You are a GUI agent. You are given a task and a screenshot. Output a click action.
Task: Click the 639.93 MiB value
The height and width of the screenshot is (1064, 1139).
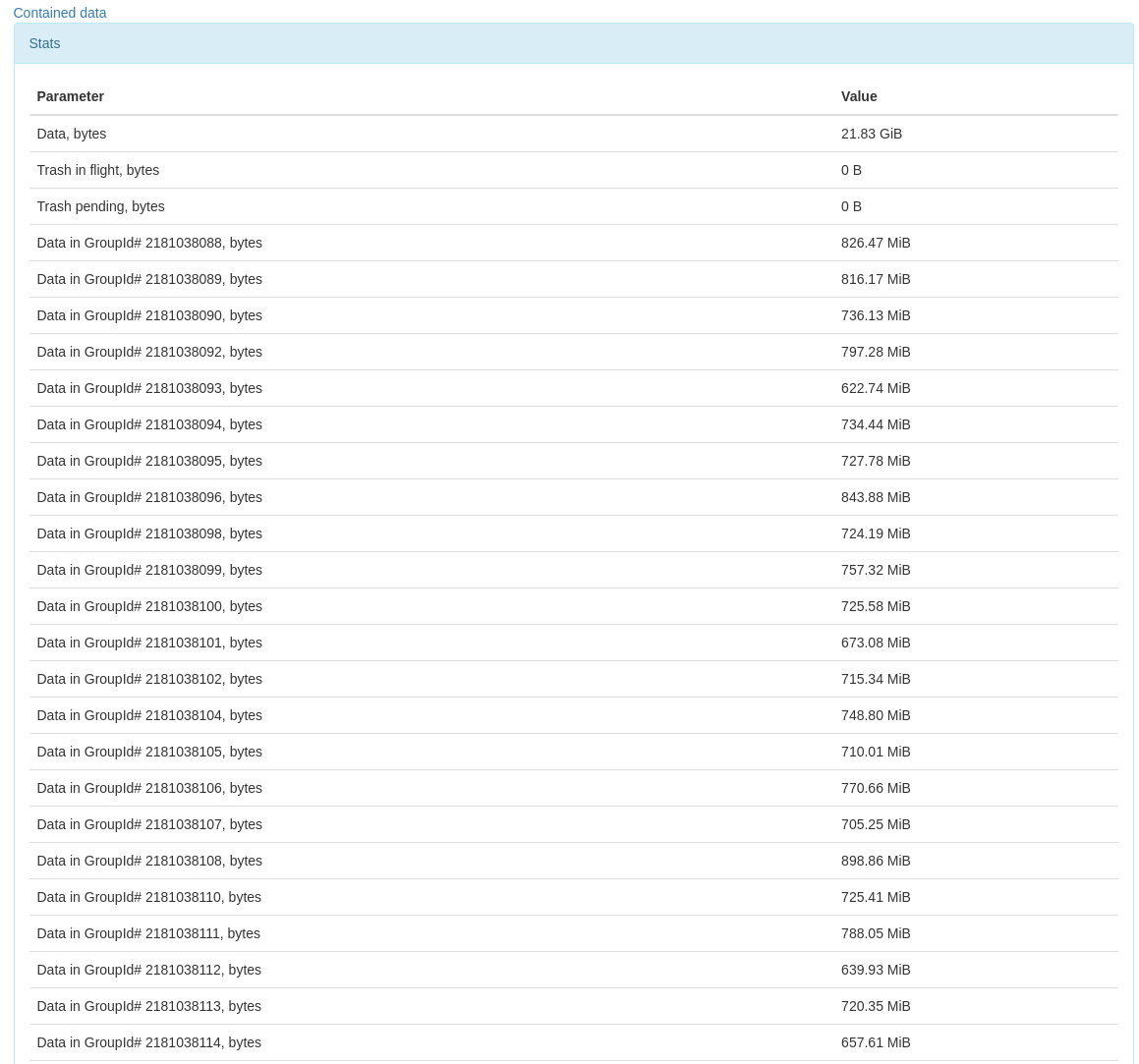point(876,970)
